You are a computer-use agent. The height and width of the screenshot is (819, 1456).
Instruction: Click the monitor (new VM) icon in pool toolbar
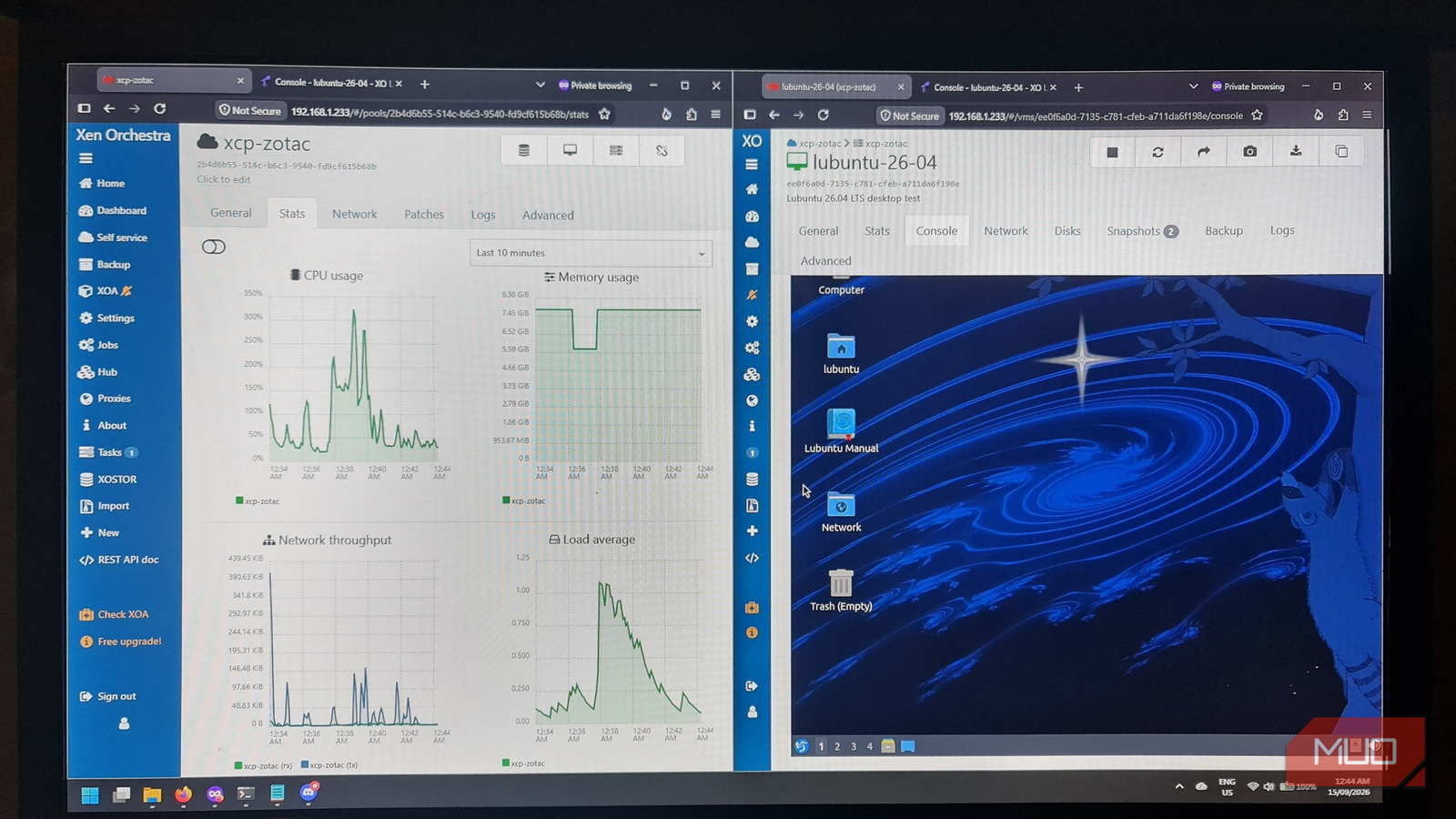[x=570, y=150]
